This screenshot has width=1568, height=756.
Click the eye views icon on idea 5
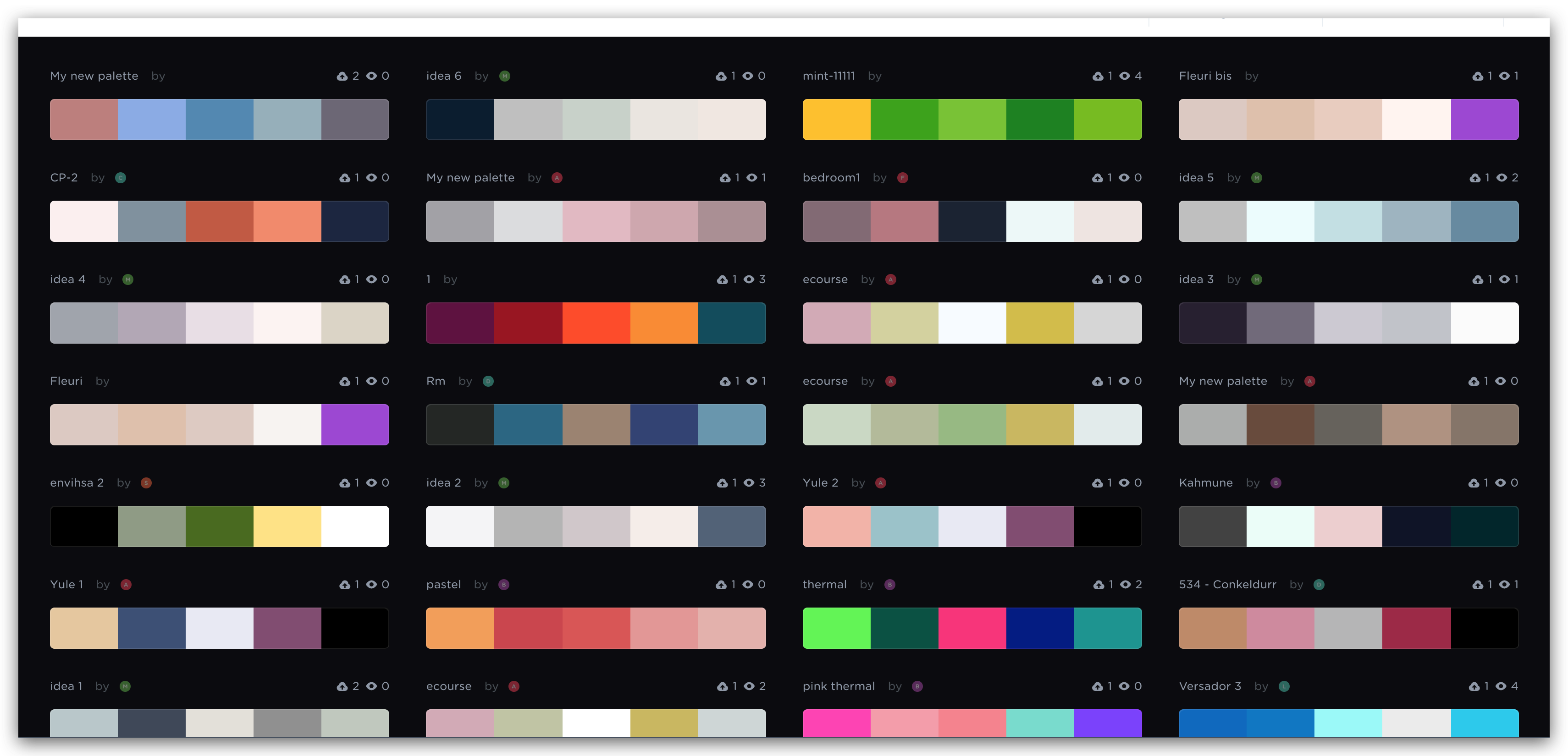pyautogui.click(x=1501, y=178)
